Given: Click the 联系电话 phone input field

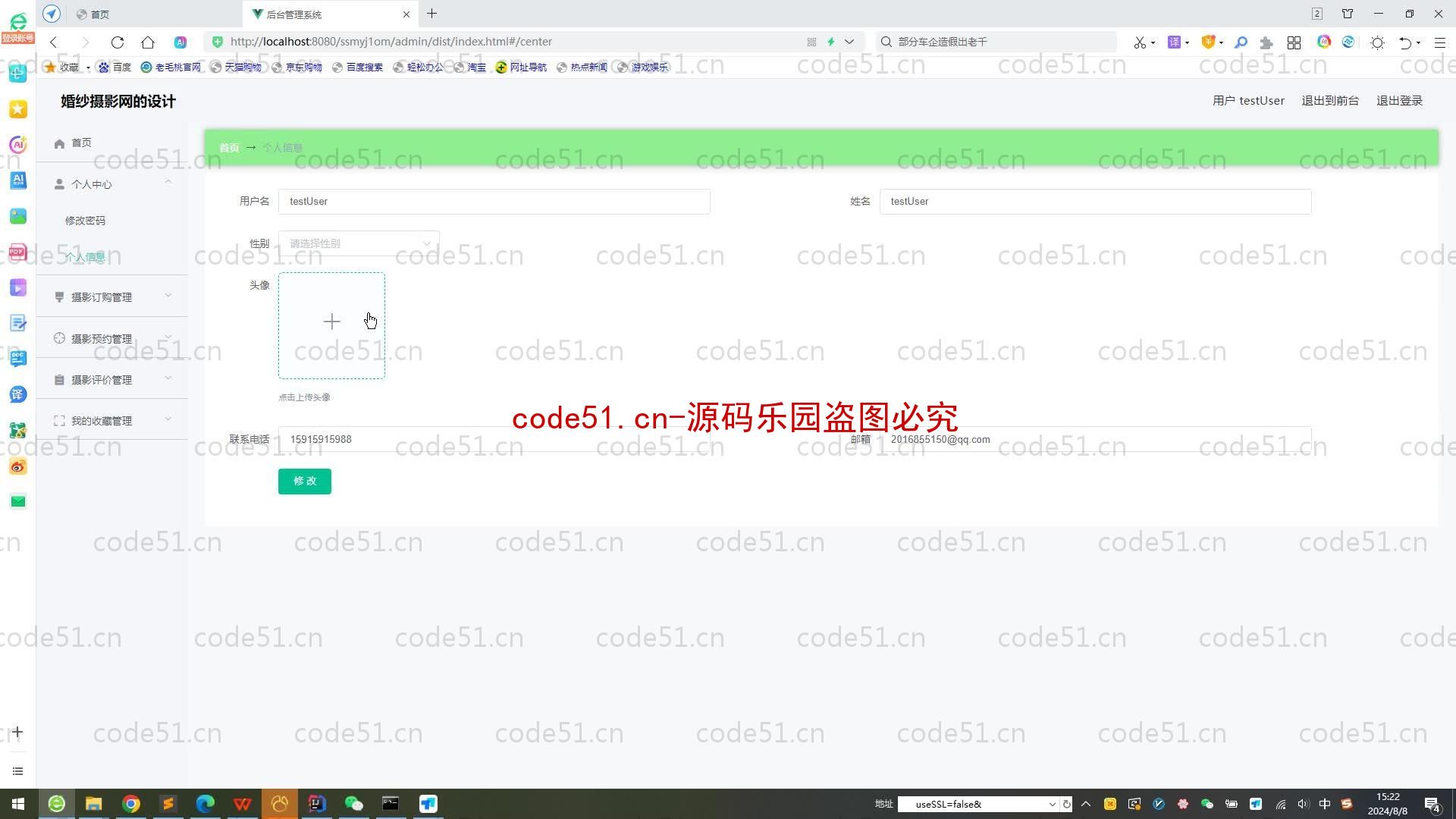Looking at the screenshot, I should pos(495,439).
